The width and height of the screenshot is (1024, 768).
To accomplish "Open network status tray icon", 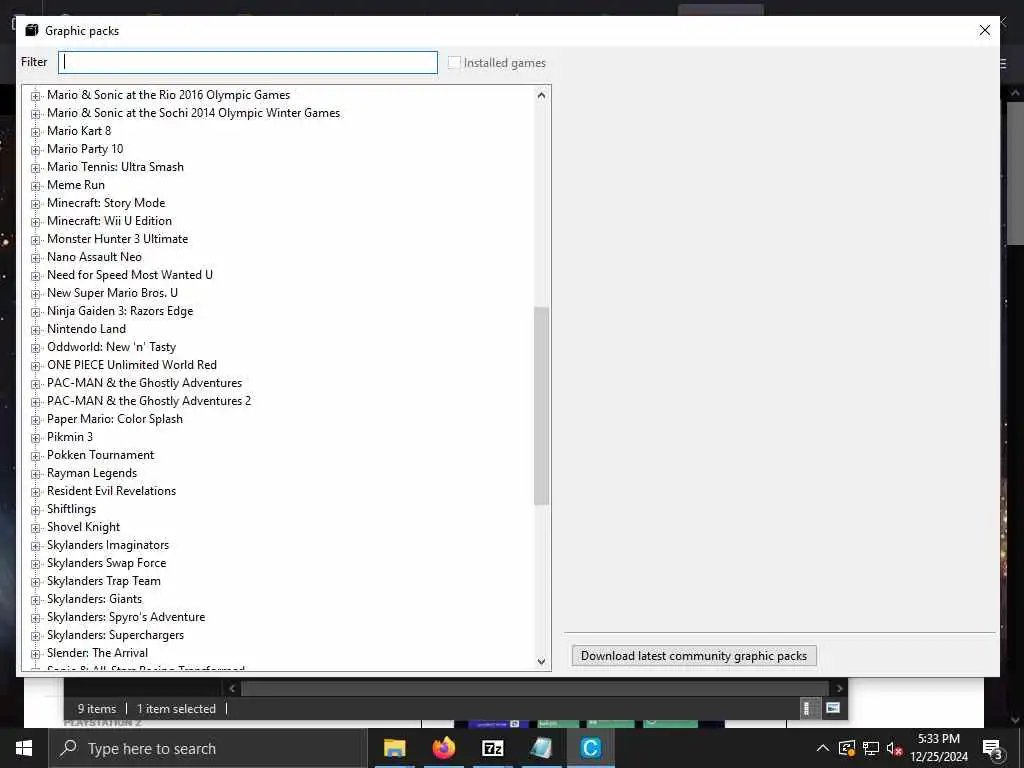I will pyautogui.click(x=871, y=748).
